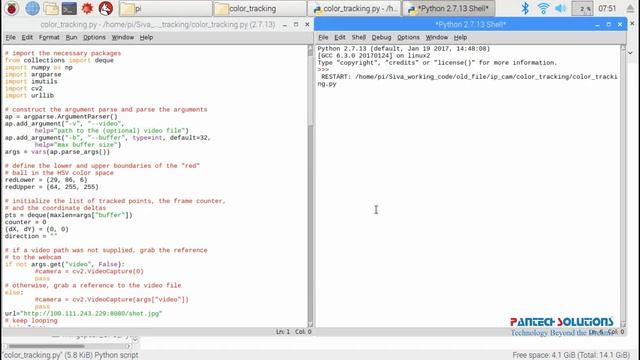Open the editor's Run menu
Image resolution: width=640 pixels, height=360 pixels.
point(71,37)
